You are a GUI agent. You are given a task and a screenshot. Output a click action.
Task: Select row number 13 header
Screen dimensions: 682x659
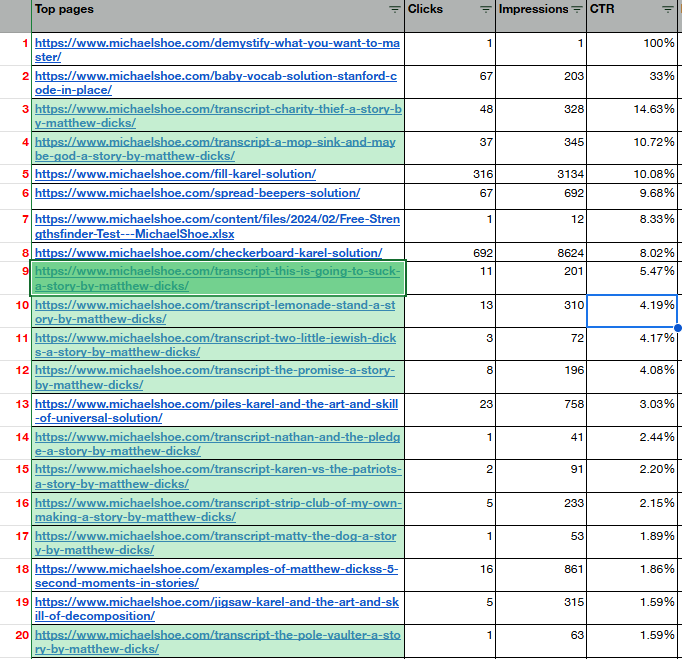click(22, 404)
